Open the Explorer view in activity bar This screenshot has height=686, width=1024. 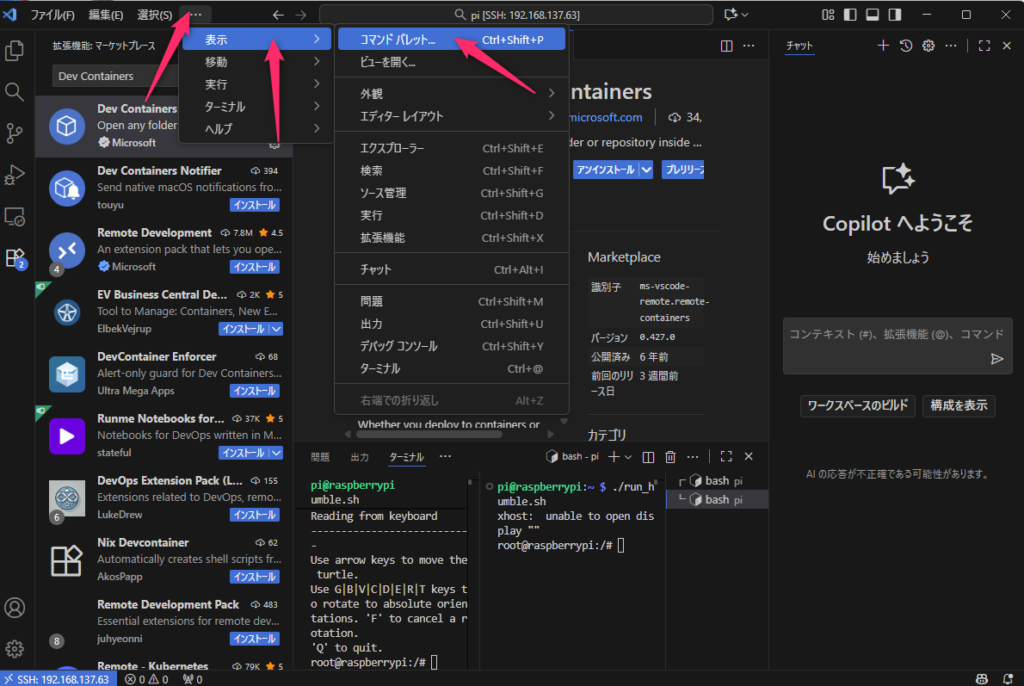click(15, 50)
